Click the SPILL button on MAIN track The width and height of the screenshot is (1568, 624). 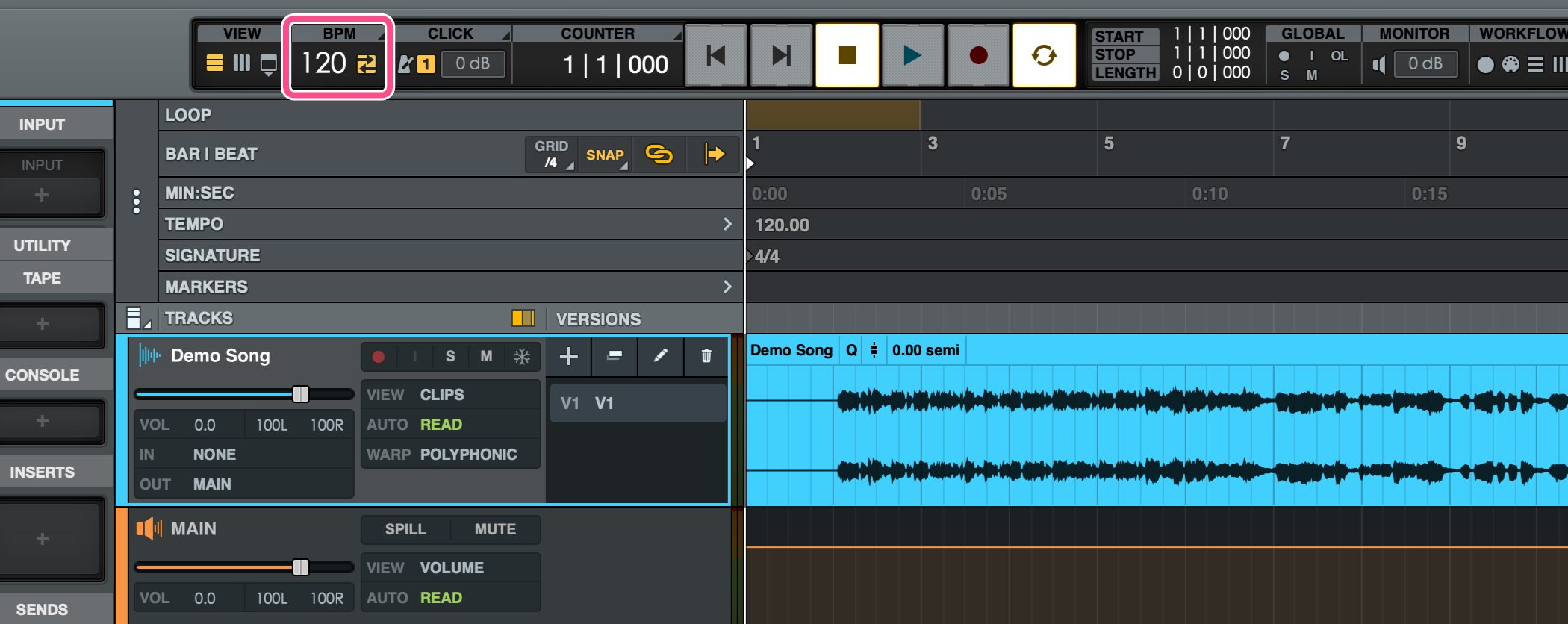(405, 529)
